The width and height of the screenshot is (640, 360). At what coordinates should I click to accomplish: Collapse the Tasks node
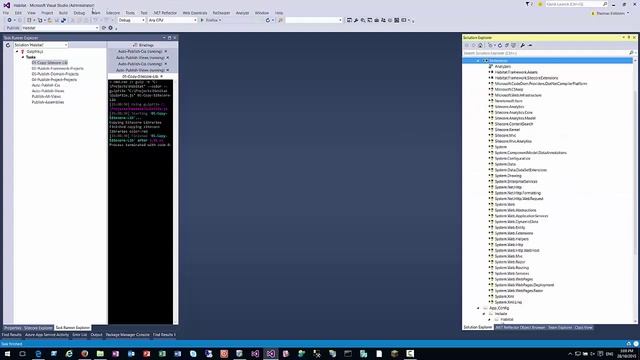coord(23,57)
